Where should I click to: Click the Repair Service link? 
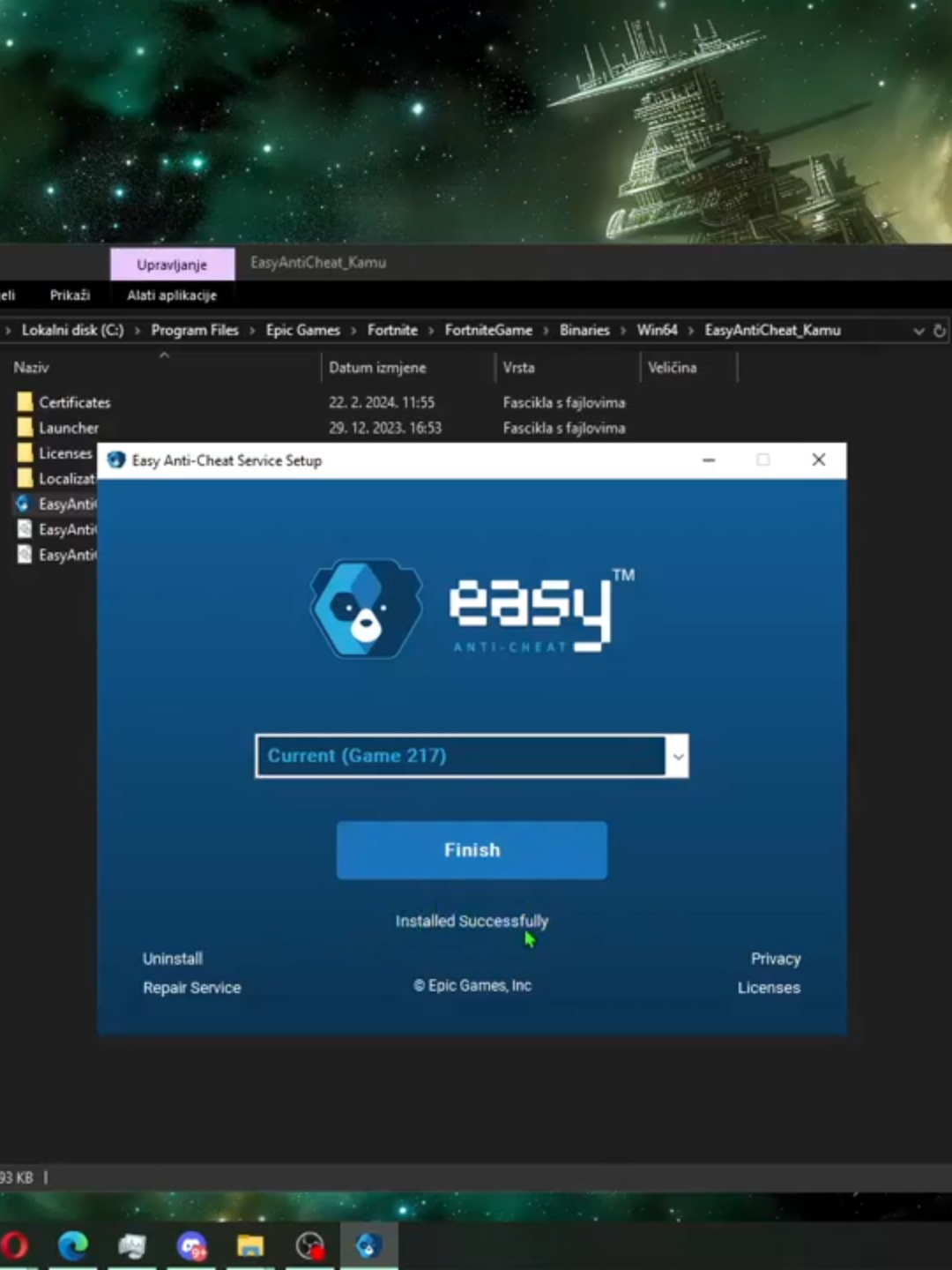point(192,988)
